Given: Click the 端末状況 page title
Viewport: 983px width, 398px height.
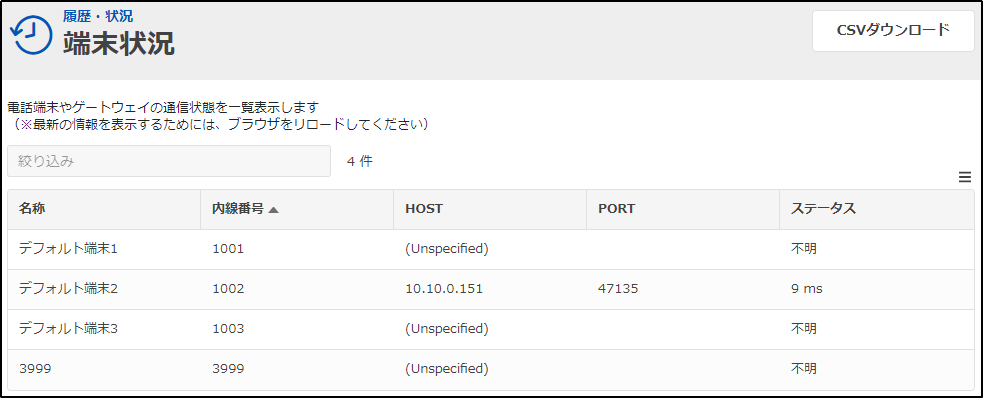Looking at the screenshot, I should tap(118, 44).
